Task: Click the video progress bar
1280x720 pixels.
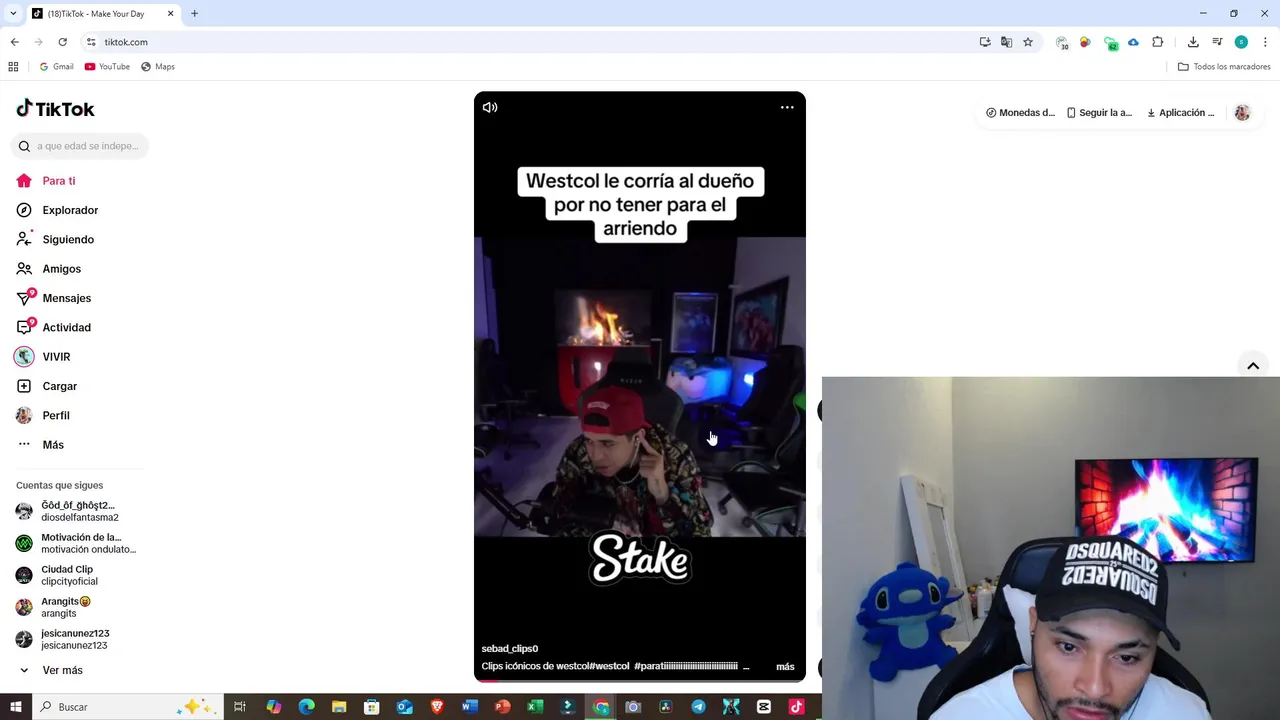Action: click(640, 680)
